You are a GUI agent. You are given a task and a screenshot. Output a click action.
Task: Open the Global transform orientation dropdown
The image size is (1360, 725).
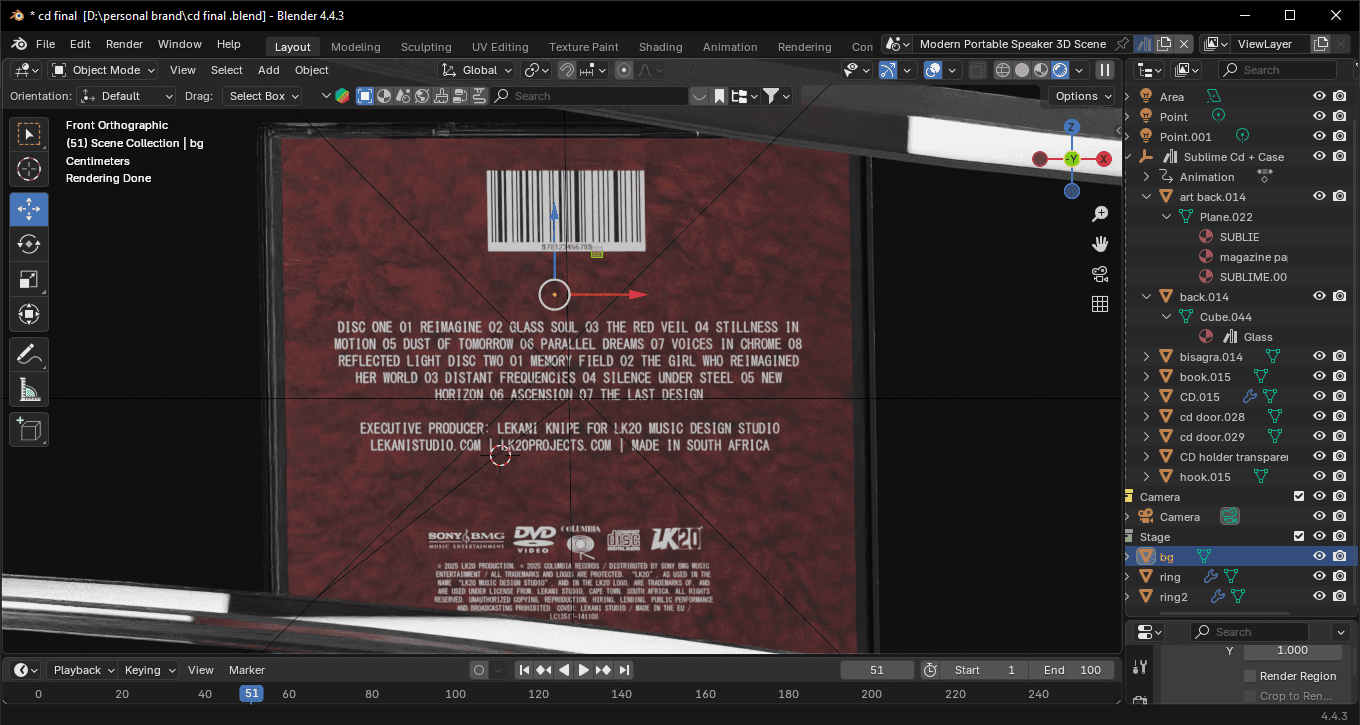coord(478,70)
